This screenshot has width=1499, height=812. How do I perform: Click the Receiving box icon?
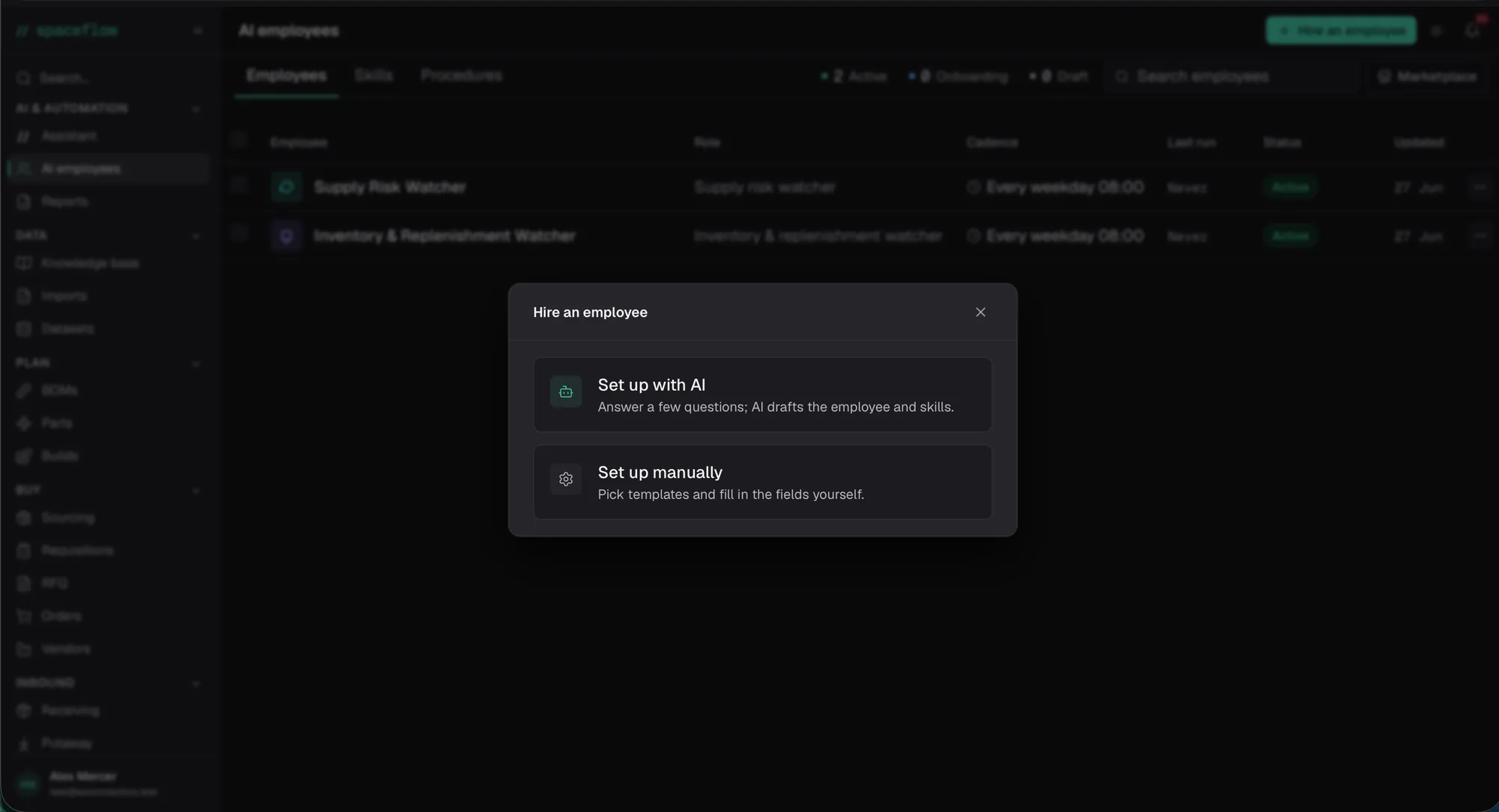pos(24,710)
